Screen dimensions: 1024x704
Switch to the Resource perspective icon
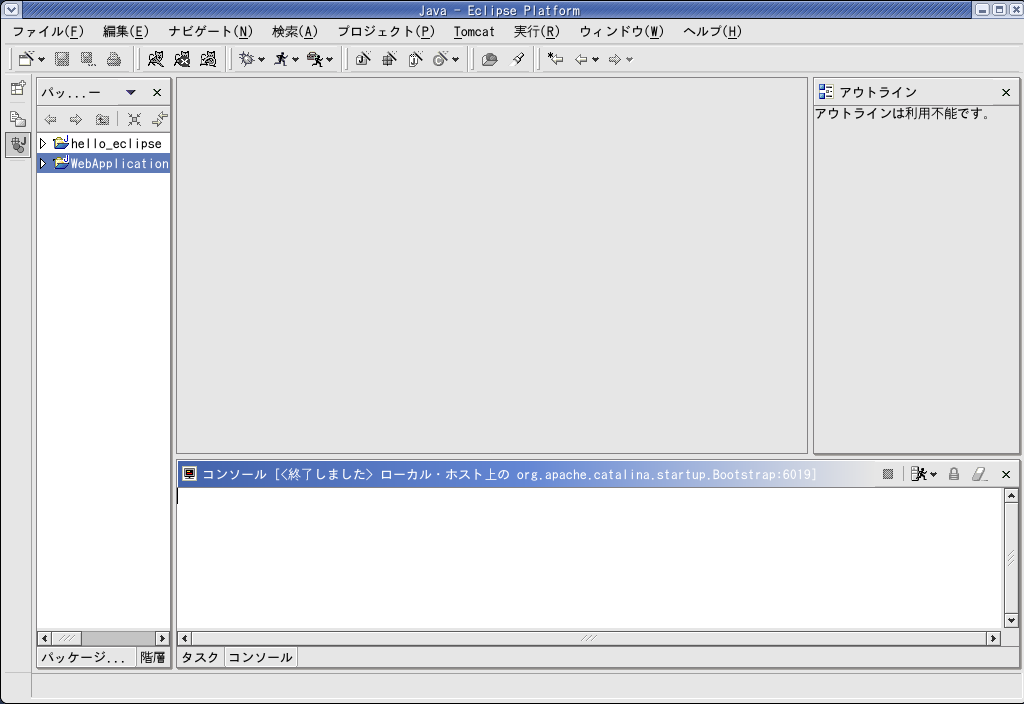point(18,118)
